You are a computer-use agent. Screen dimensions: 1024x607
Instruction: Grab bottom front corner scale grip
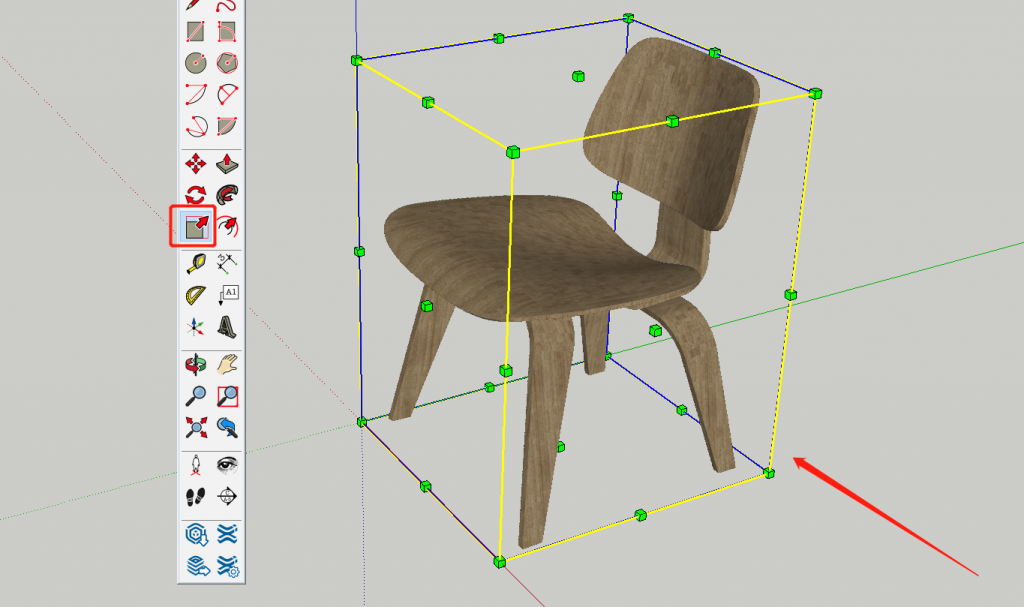(500, 562)
